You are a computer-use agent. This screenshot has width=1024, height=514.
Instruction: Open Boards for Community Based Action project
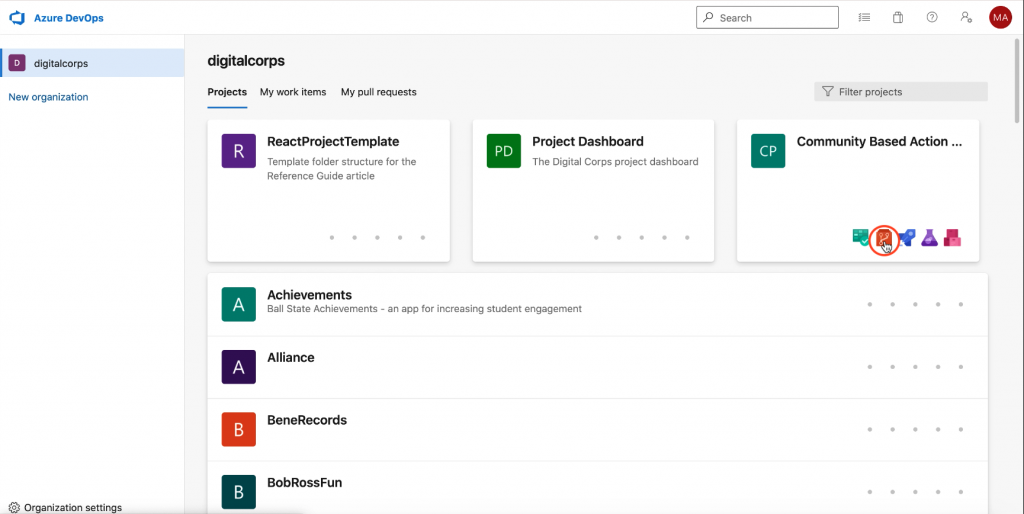[860, 237]
